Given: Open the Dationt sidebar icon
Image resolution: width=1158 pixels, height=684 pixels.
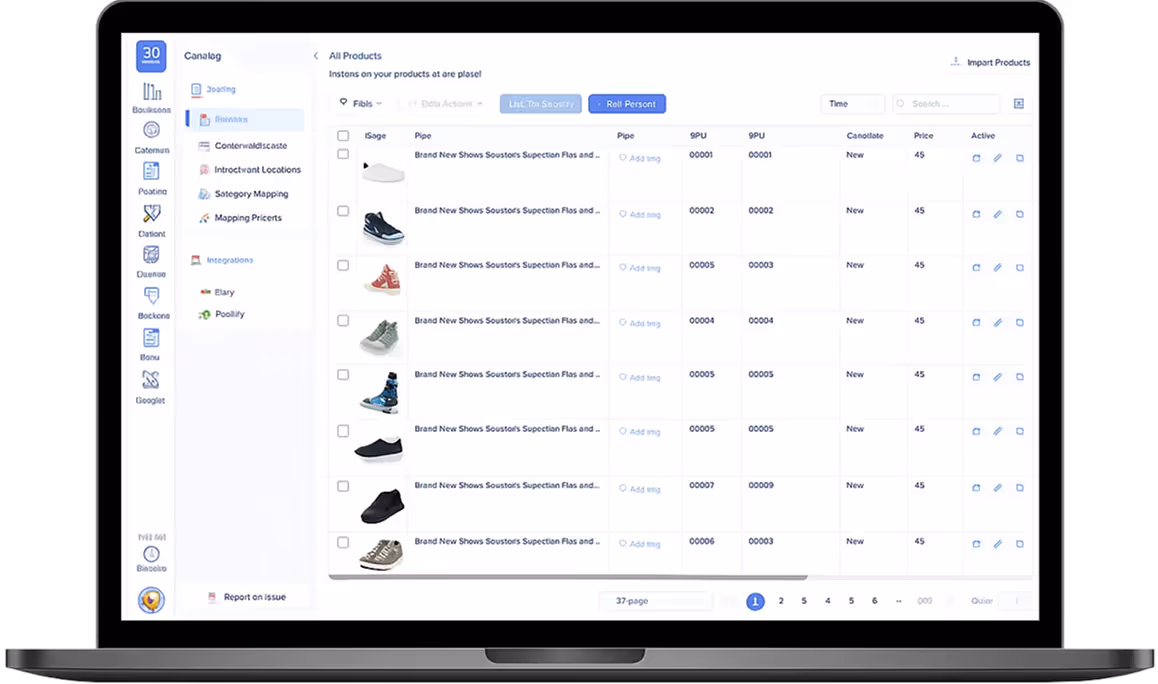Looking at the screenshot, I should pyautogui.click(x=151, y=213).
